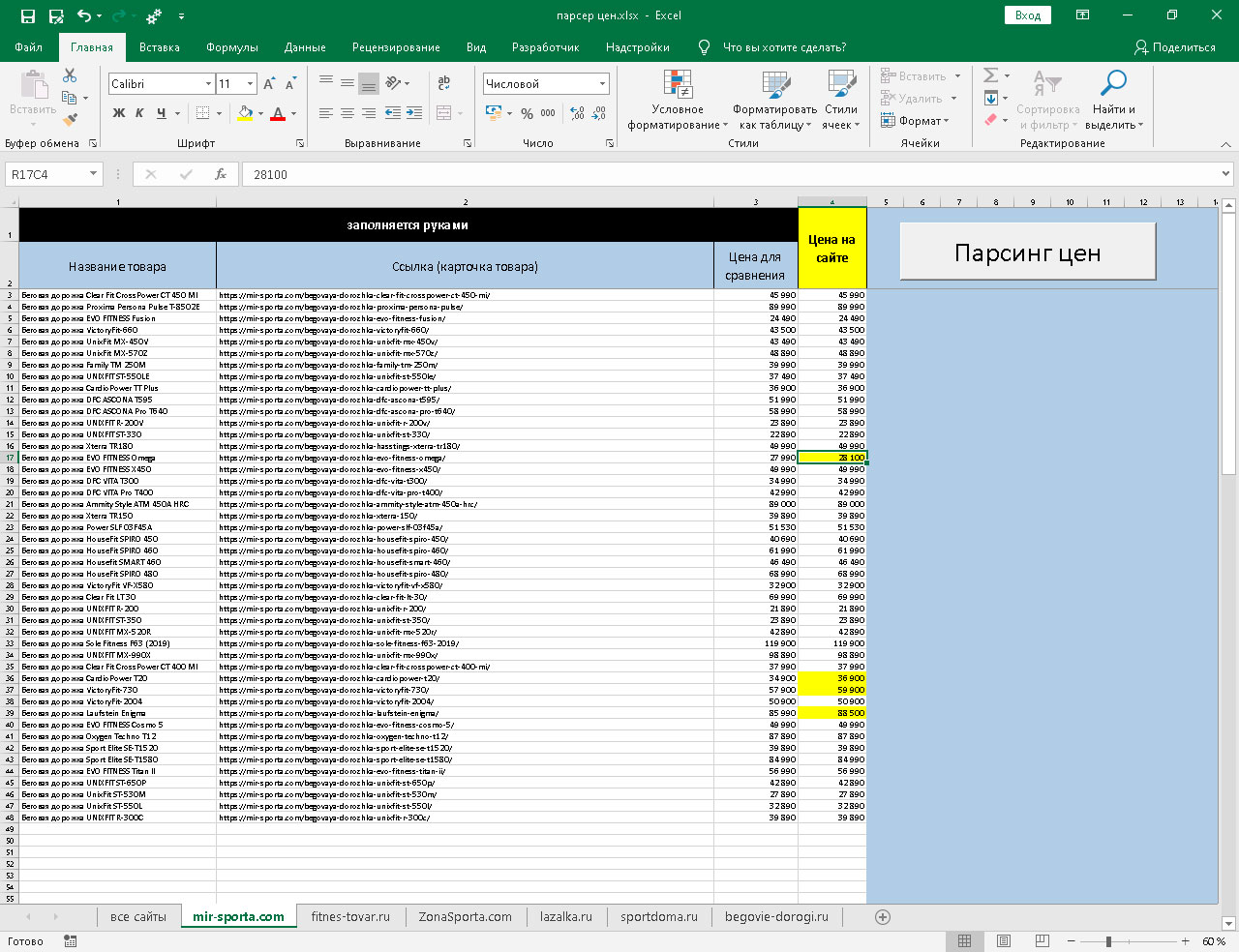The image size is (1239, 952).
Task: Run the Парсинг цен button
Action: 1028,253
